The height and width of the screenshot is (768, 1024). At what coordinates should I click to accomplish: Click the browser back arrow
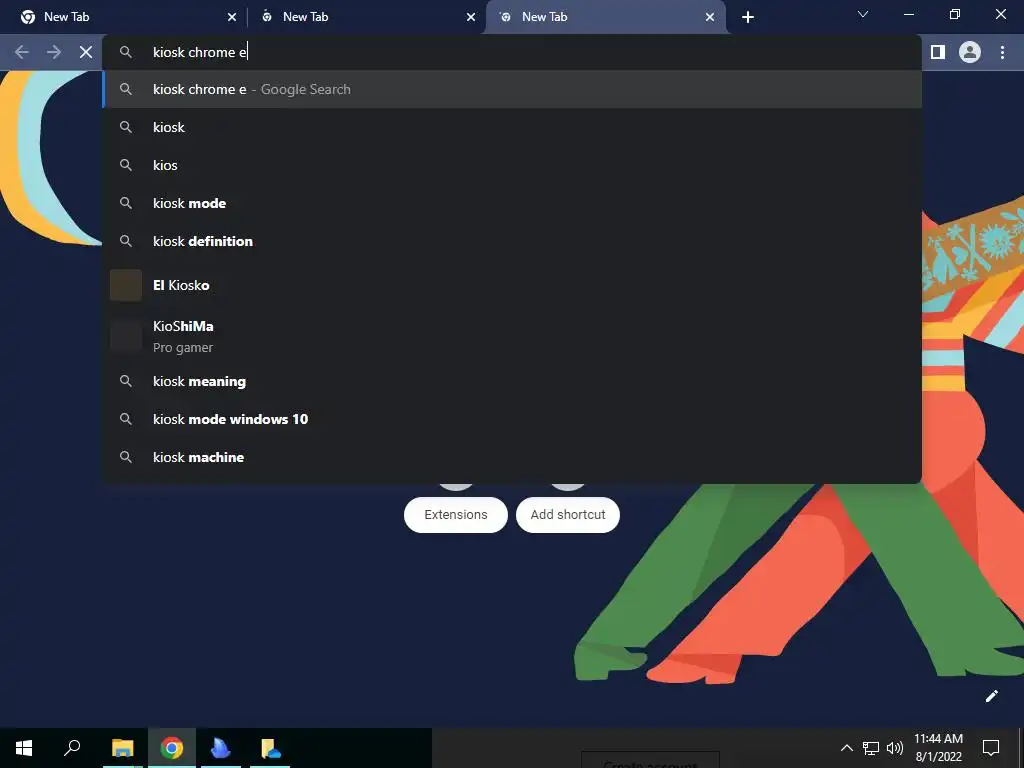22,52
